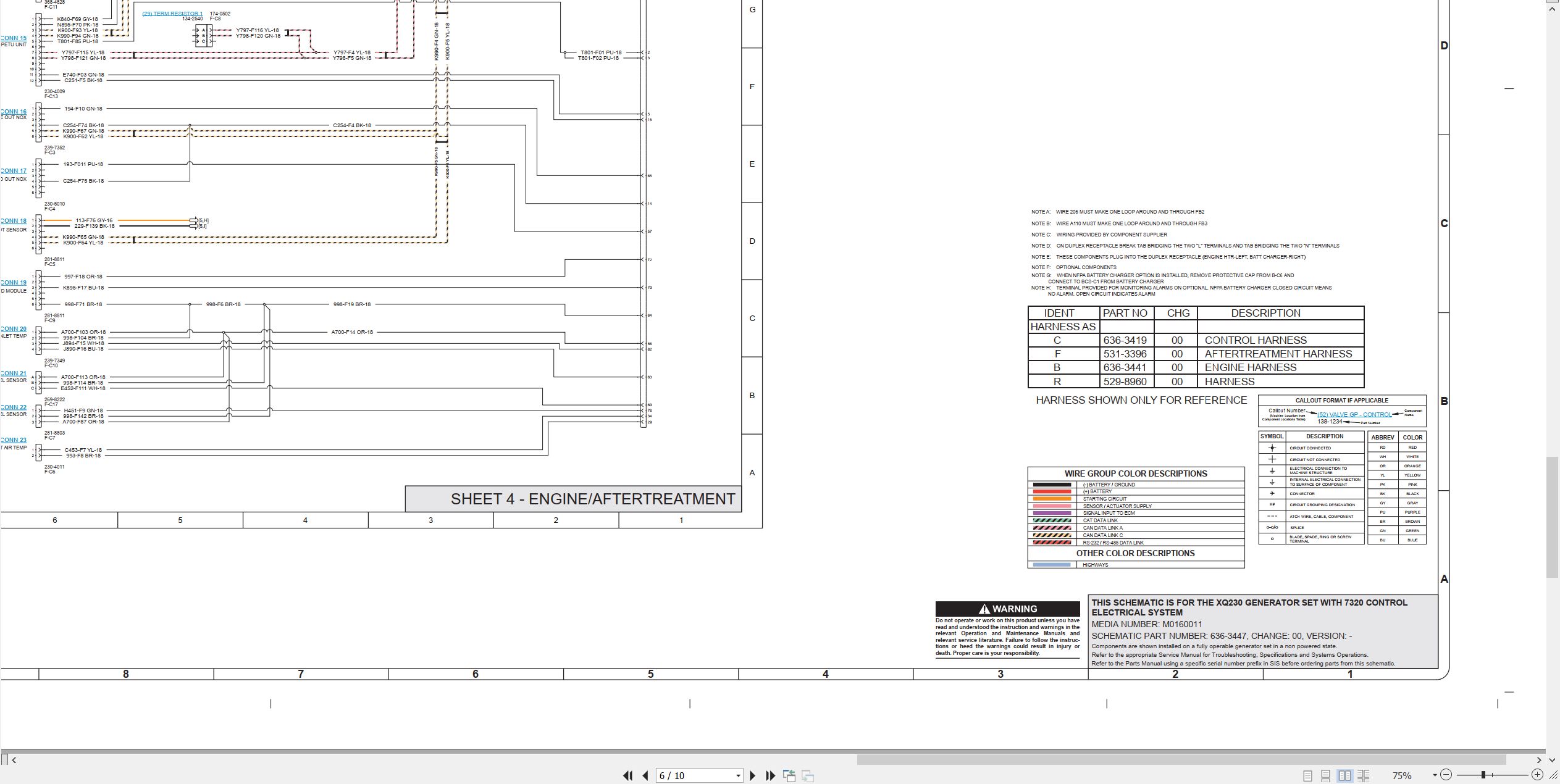Open the CONN 15 connector link
The height and width of the screenshot is (784, 1560).
[x=14, y=38]
